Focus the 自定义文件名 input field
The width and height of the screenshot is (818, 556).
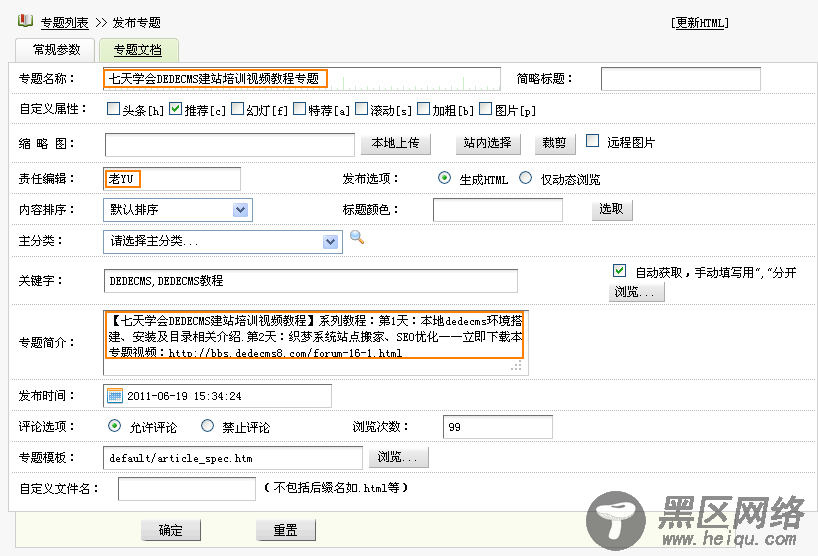pyautogui.click(x=187, y=489)
